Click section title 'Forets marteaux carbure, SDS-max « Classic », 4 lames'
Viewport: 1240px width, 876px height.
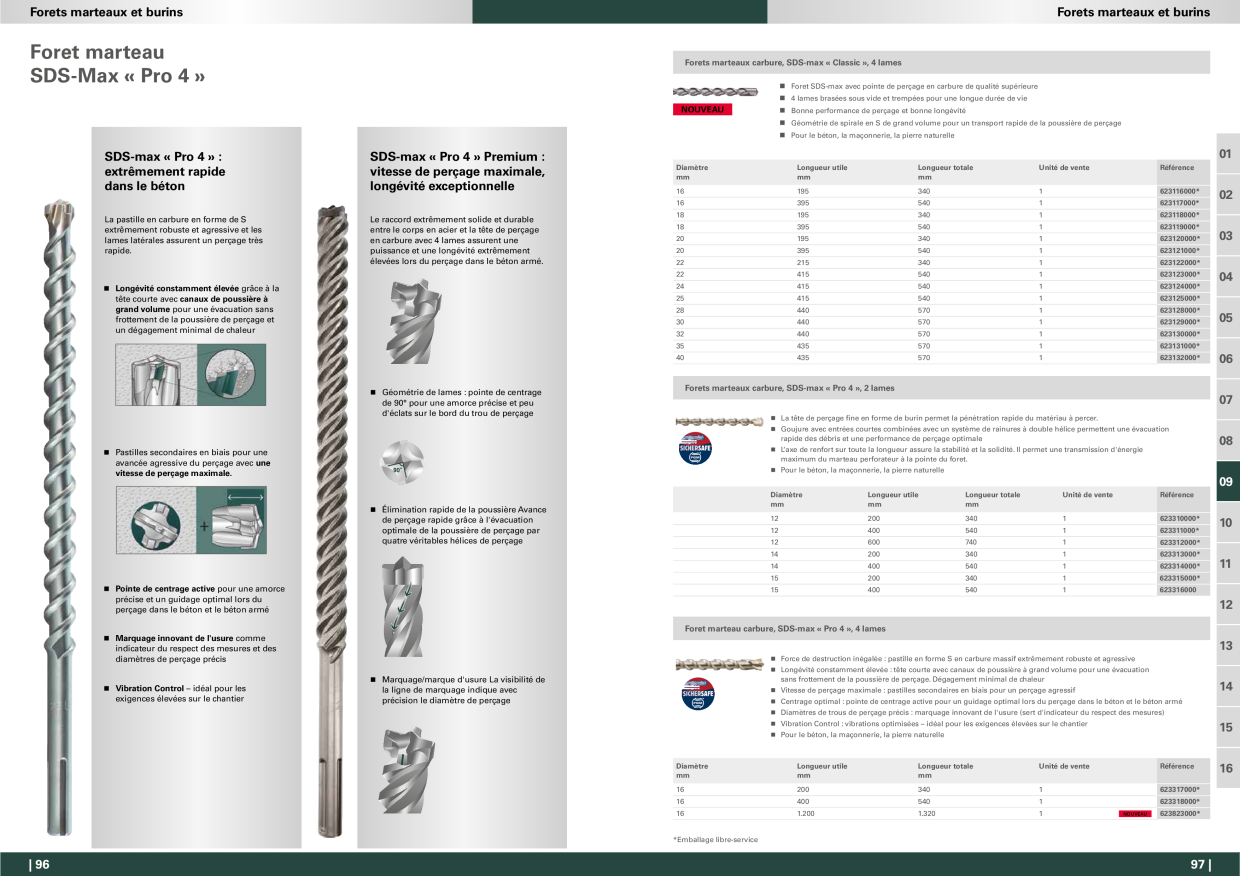[x=793, y=62]
